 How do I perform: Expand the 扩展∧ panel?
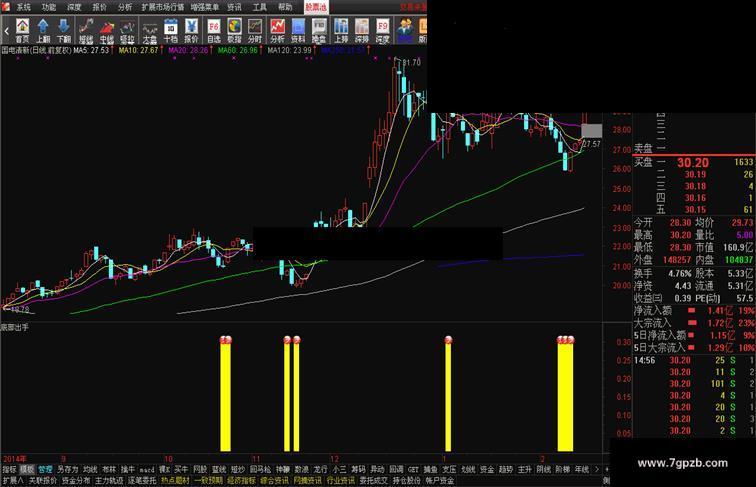13,480
